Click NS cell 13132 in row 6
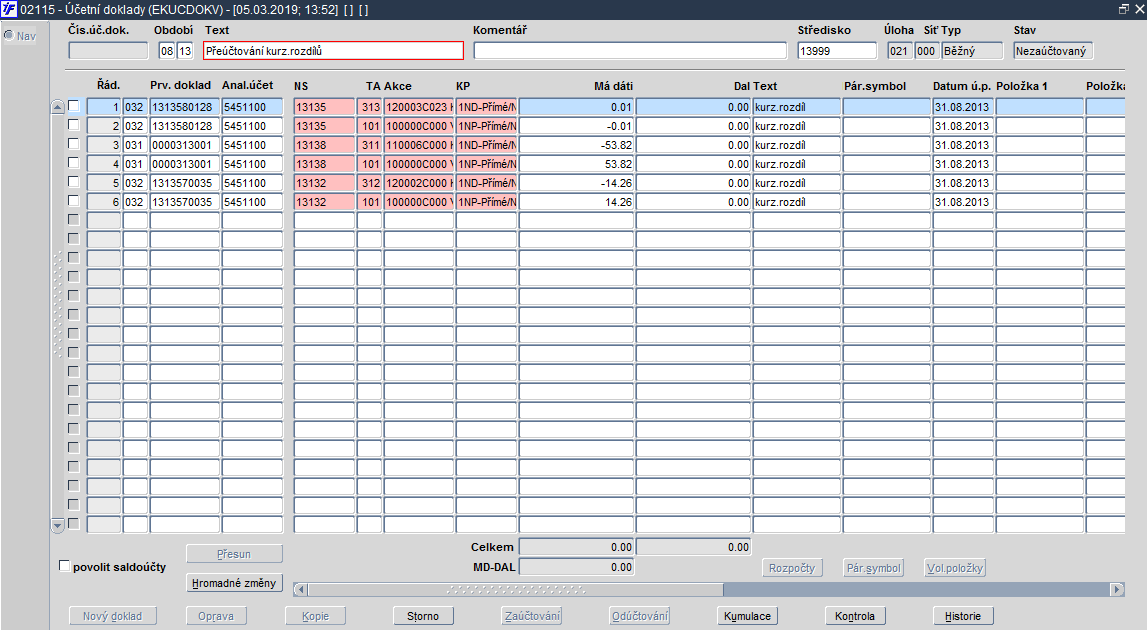The width and height of the screenshot is (1147, 630). tap(324, 202)
